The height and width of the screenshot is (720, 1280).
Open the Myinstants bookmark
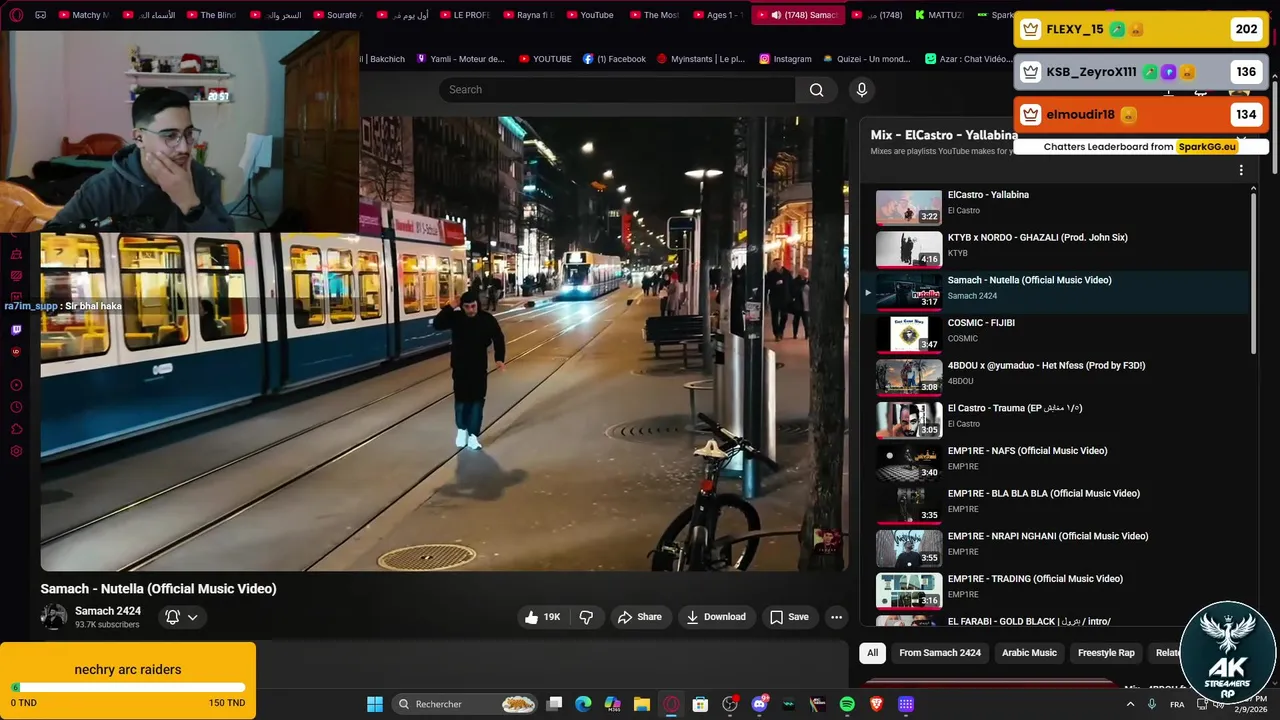coord(701,59)
